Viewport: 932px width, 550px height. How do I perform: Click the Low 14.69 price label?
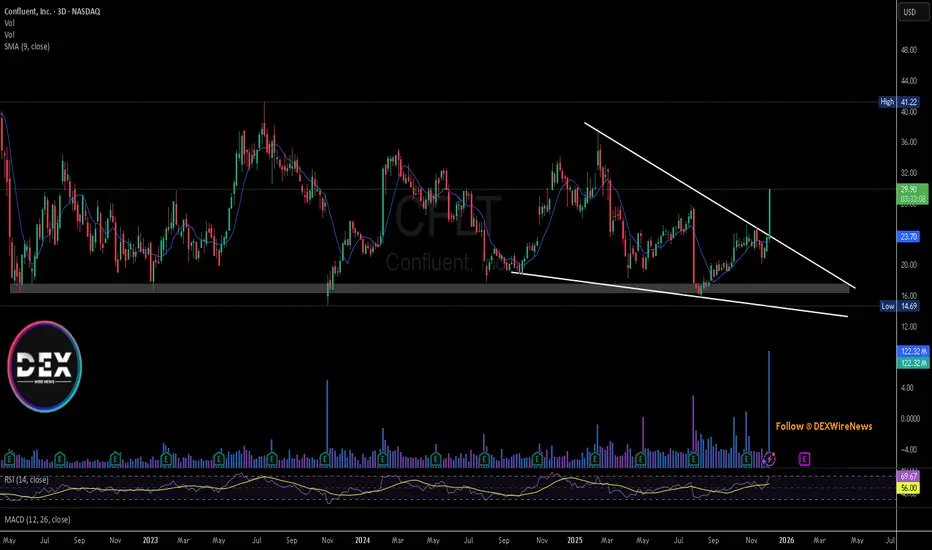pos(899,306)
